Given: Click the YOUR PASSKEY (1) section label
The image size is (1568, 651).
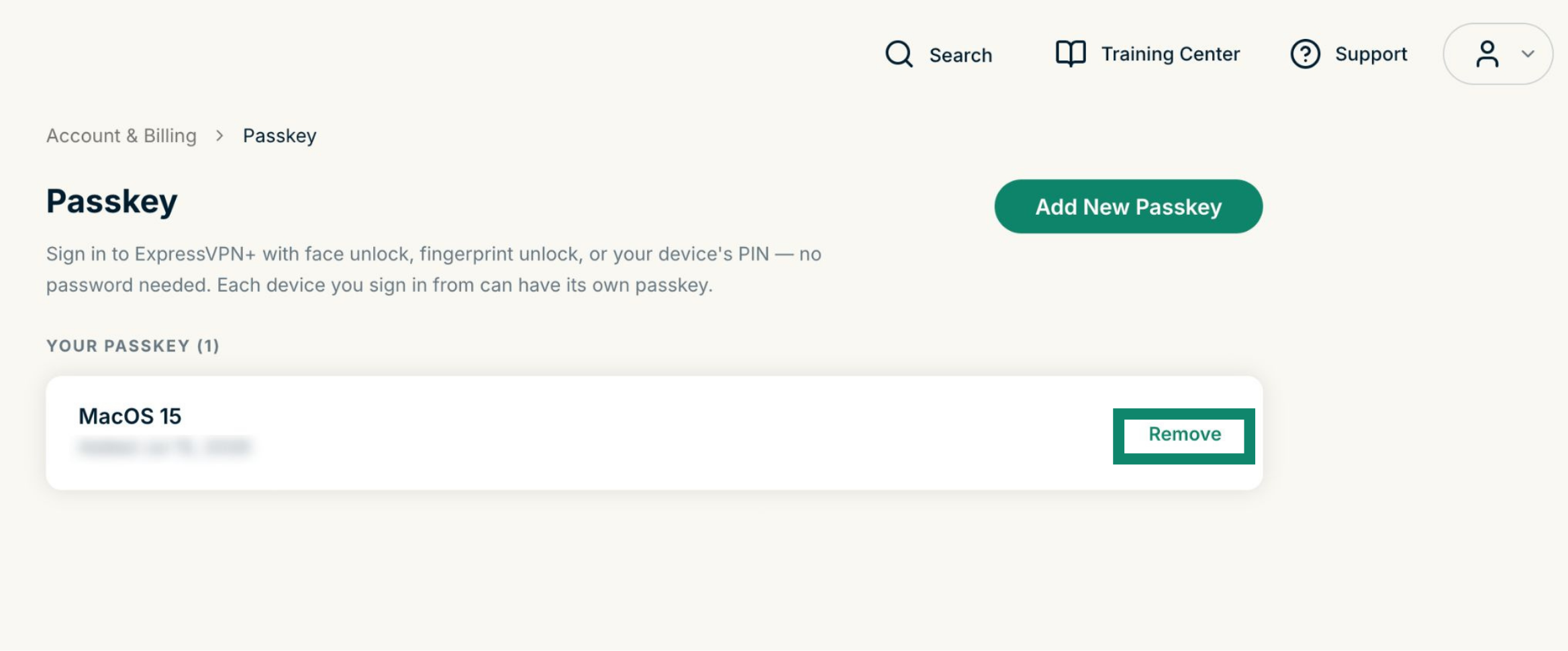Looking at the screenshot, I should tap(133, 346).
